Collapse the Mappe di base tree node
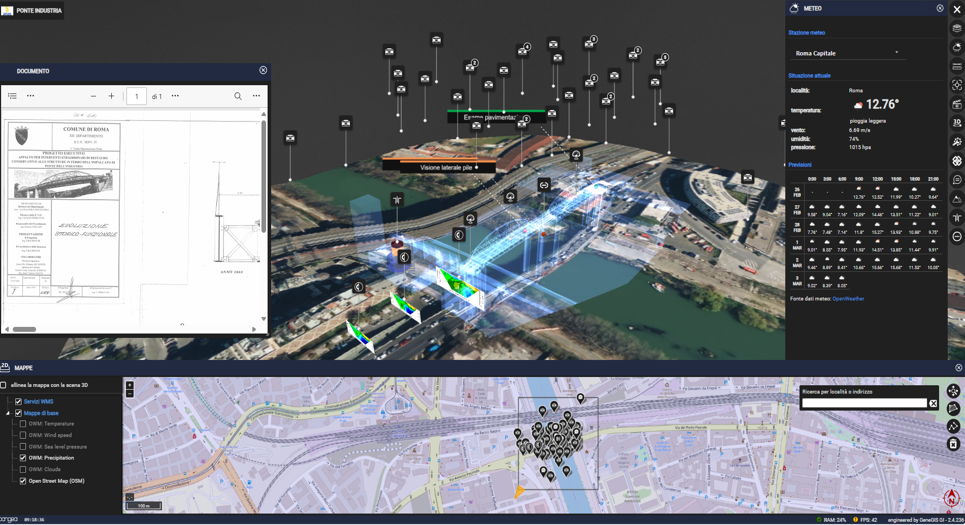The width and height of the screenshot is (965, 525). 8,413
